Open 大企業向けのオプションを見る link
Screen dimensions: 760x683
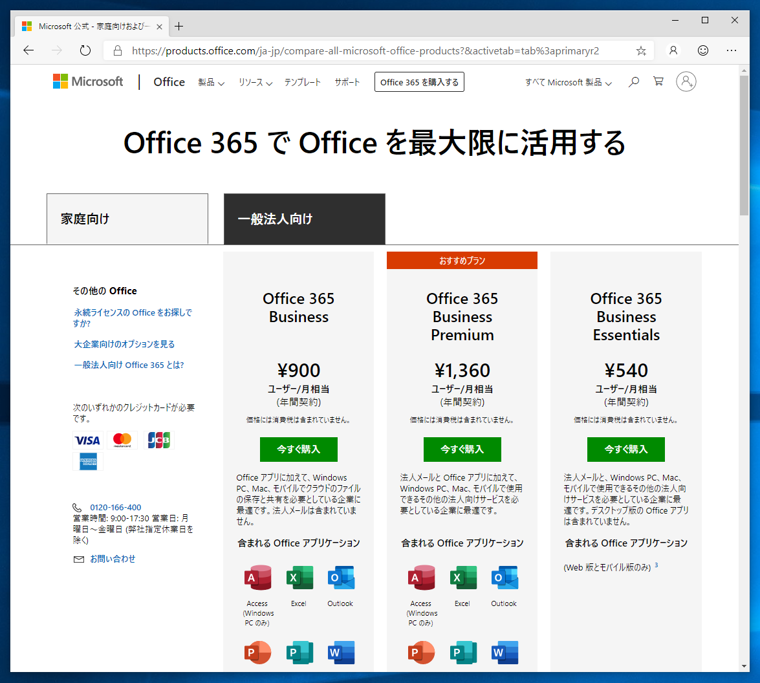[124, 344]
